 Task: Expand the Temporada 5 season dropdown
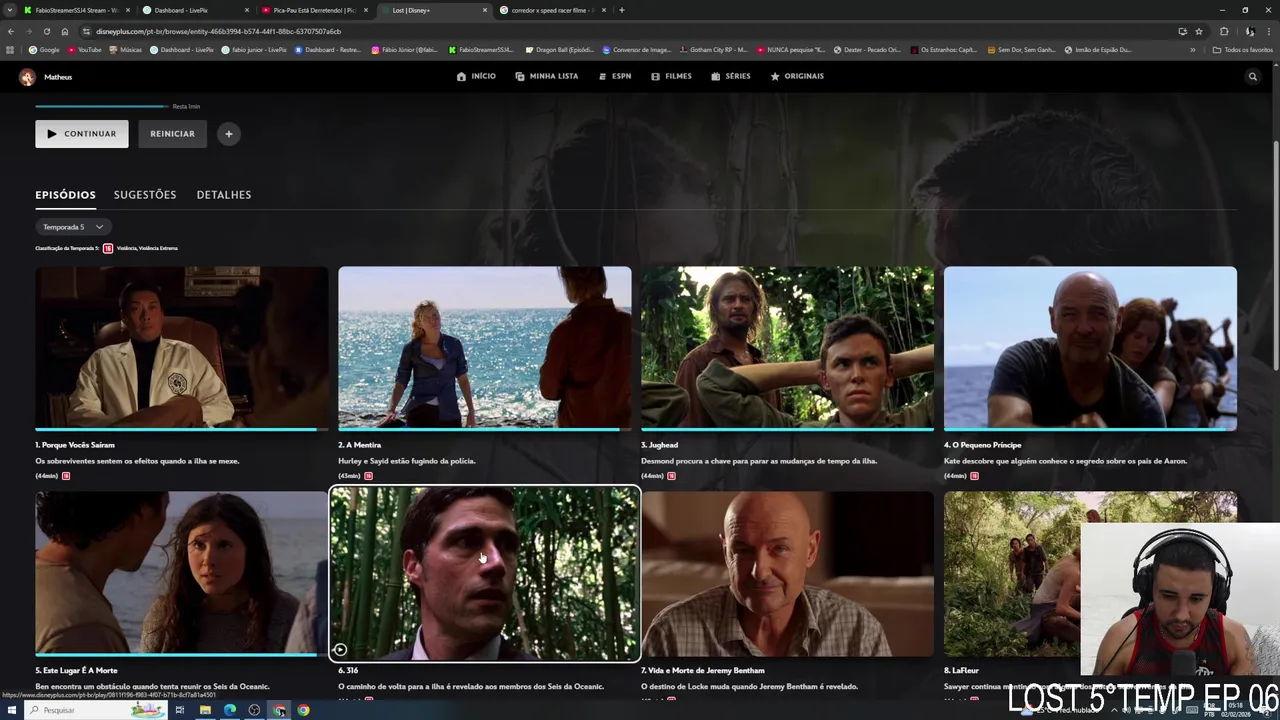click(x=73, y=227)
